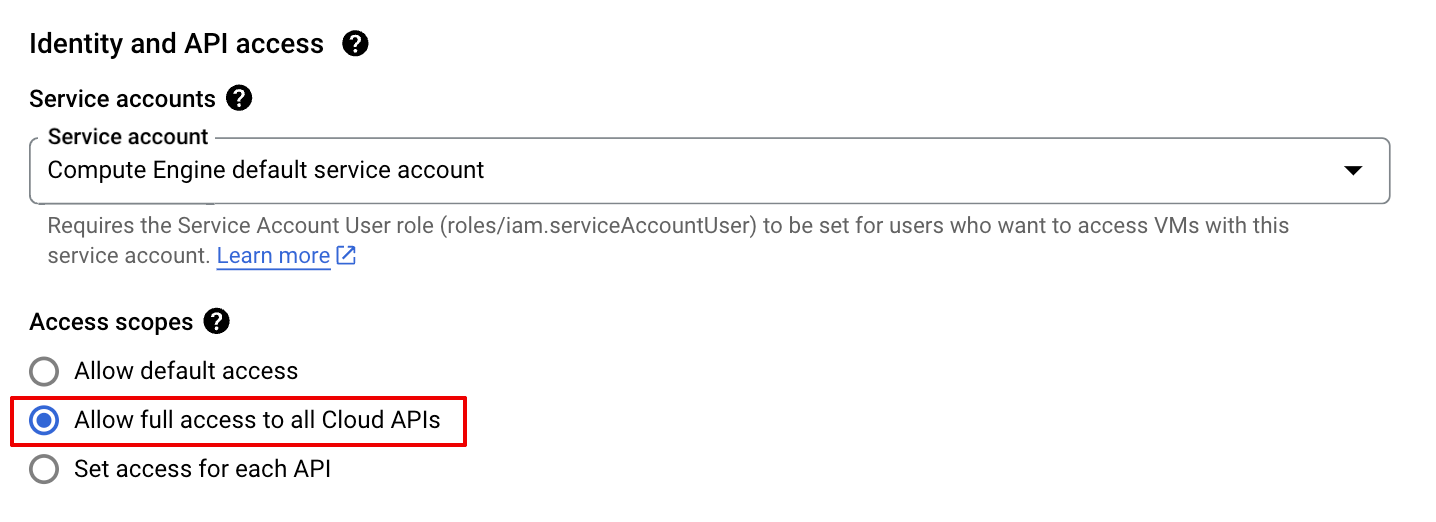Click the Access scopes subheading text

point(111,322)
